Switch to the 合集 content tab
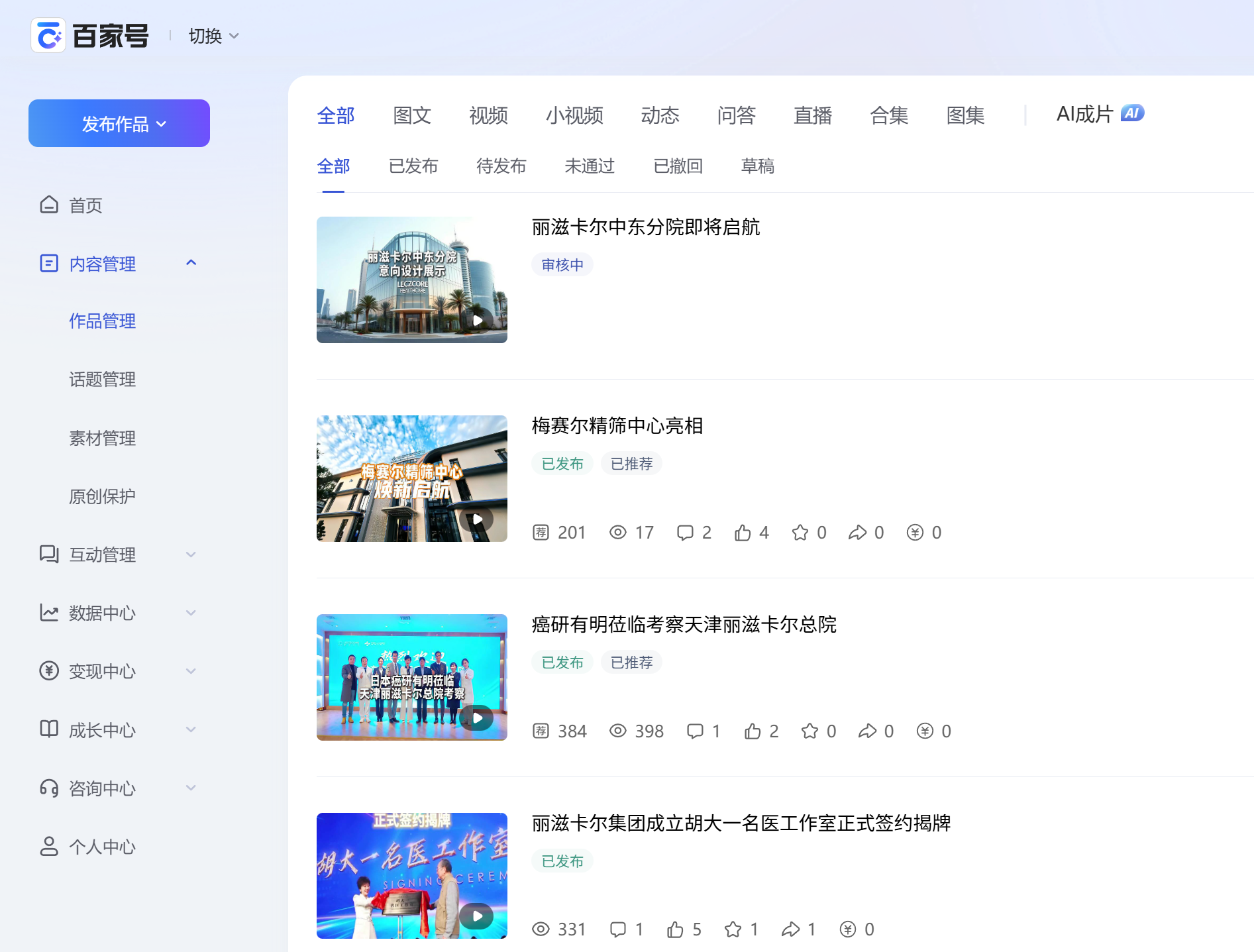This screenshot has height=952, width=1254. click(x=889, y=115)
